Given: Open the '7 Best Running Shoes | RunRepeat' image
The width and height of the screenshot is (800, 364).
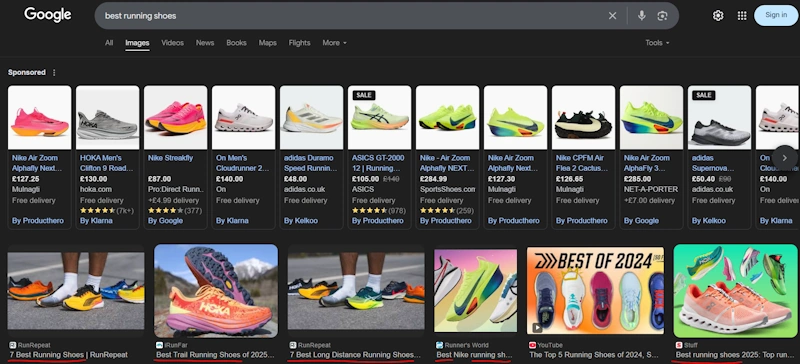Looking at the screenshot, I should click(x=76, y=291).
